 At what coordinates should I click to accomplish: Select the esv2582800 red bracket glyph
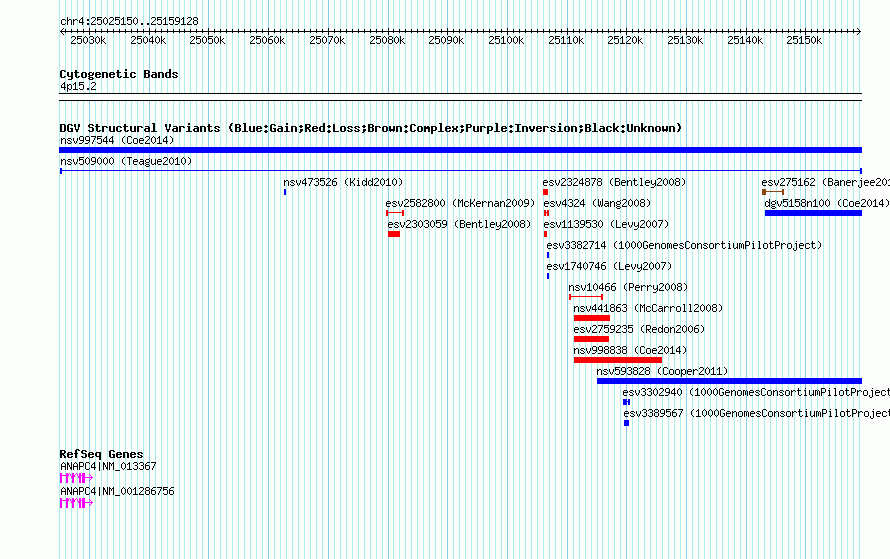[x=395, y=213]
